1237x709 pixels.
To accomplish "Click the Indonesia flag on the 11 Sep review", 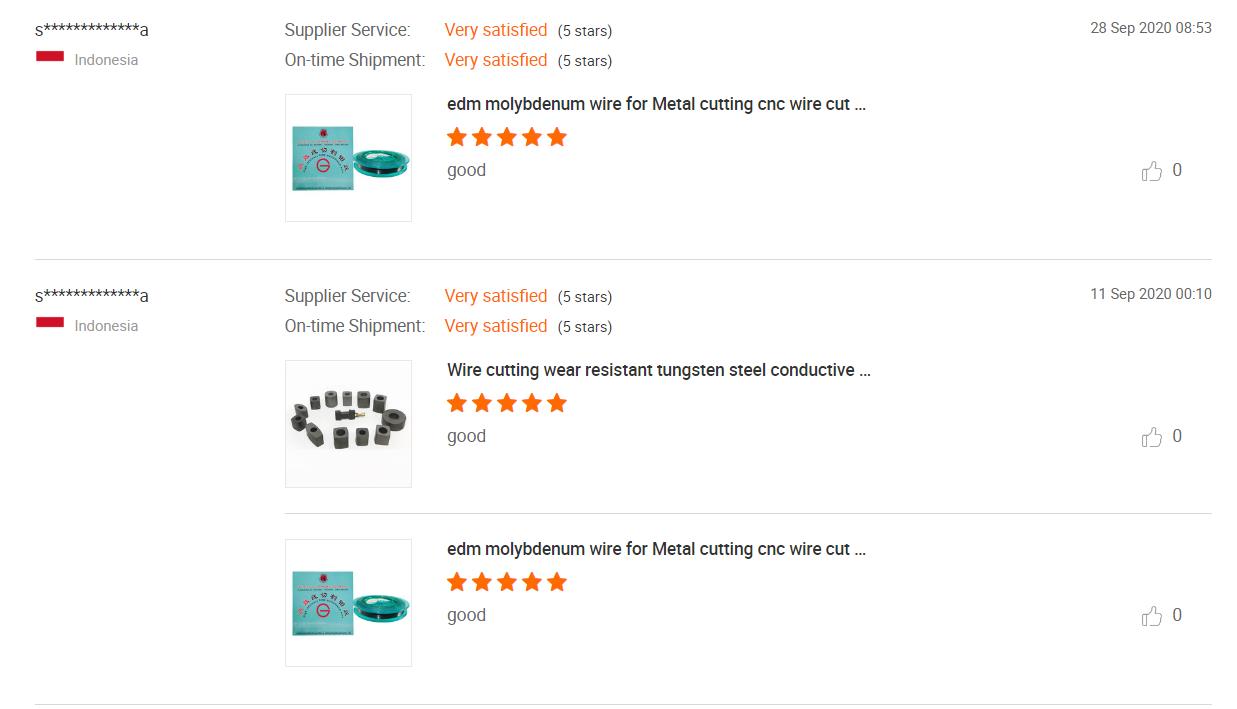I will point(50,323).
